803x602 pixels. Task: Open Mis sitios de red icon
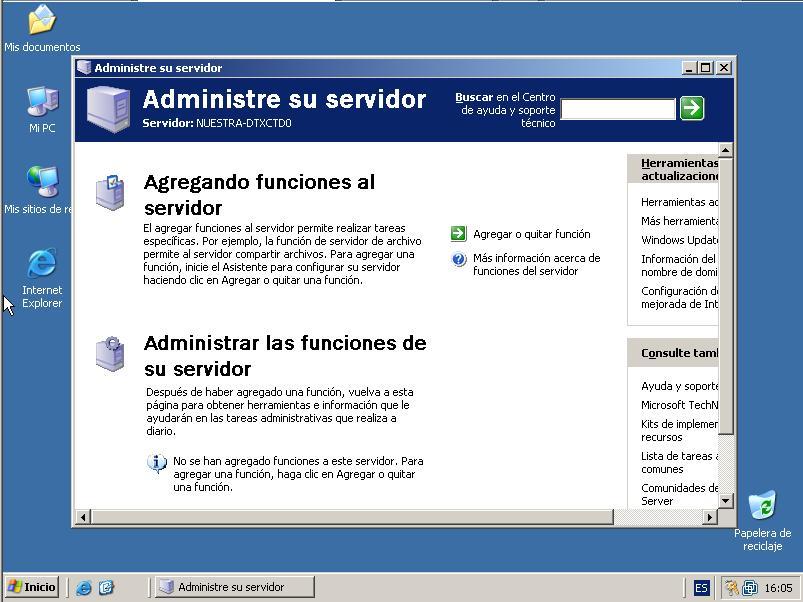coord(39,189)
